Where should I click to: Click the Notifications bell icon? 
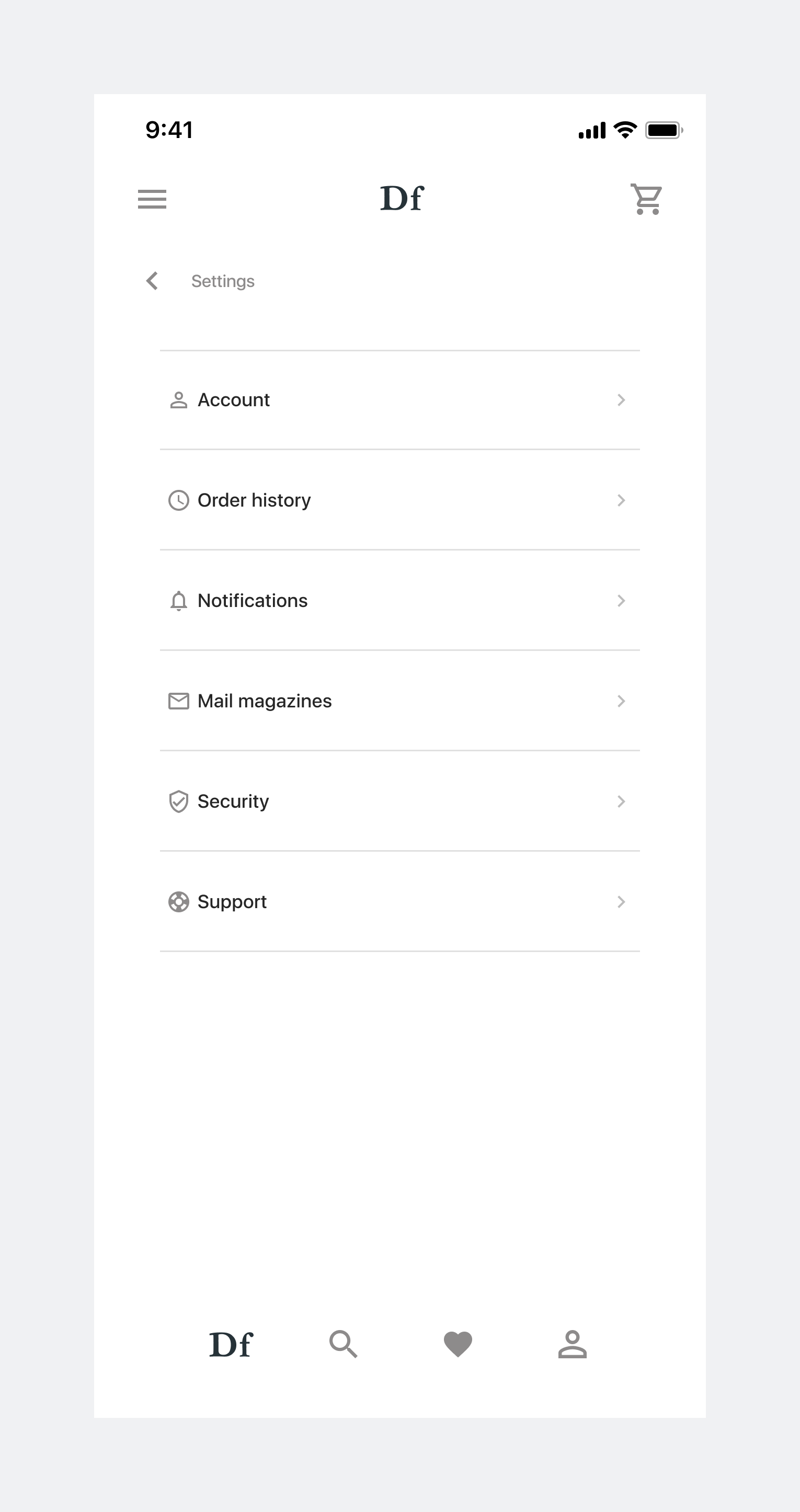pyautogui.click(x=178, y=600)
